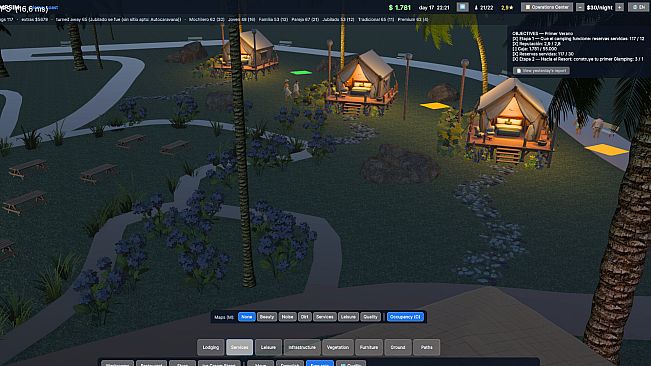Viewport: 651px width, 366px height.
Task: Open the Ground build category
Action: [398, 347]
